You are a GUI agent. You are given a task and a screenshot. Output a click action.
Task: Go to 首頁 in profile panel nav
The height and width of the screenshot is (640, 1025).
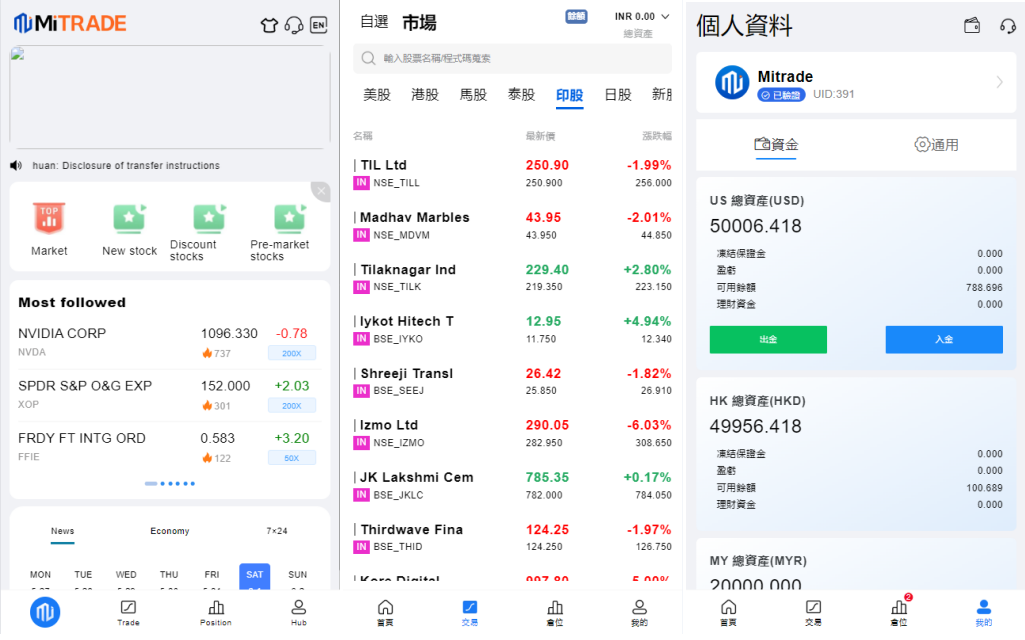(x=728, y=613)
